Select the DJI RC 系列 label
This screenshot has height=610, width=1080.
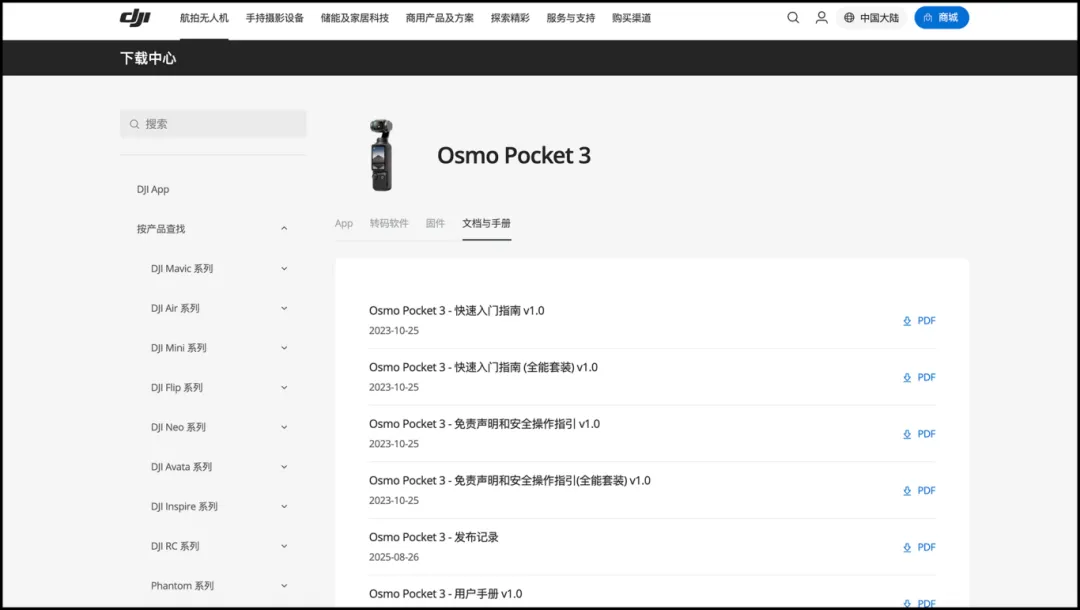tap(175, 546)
